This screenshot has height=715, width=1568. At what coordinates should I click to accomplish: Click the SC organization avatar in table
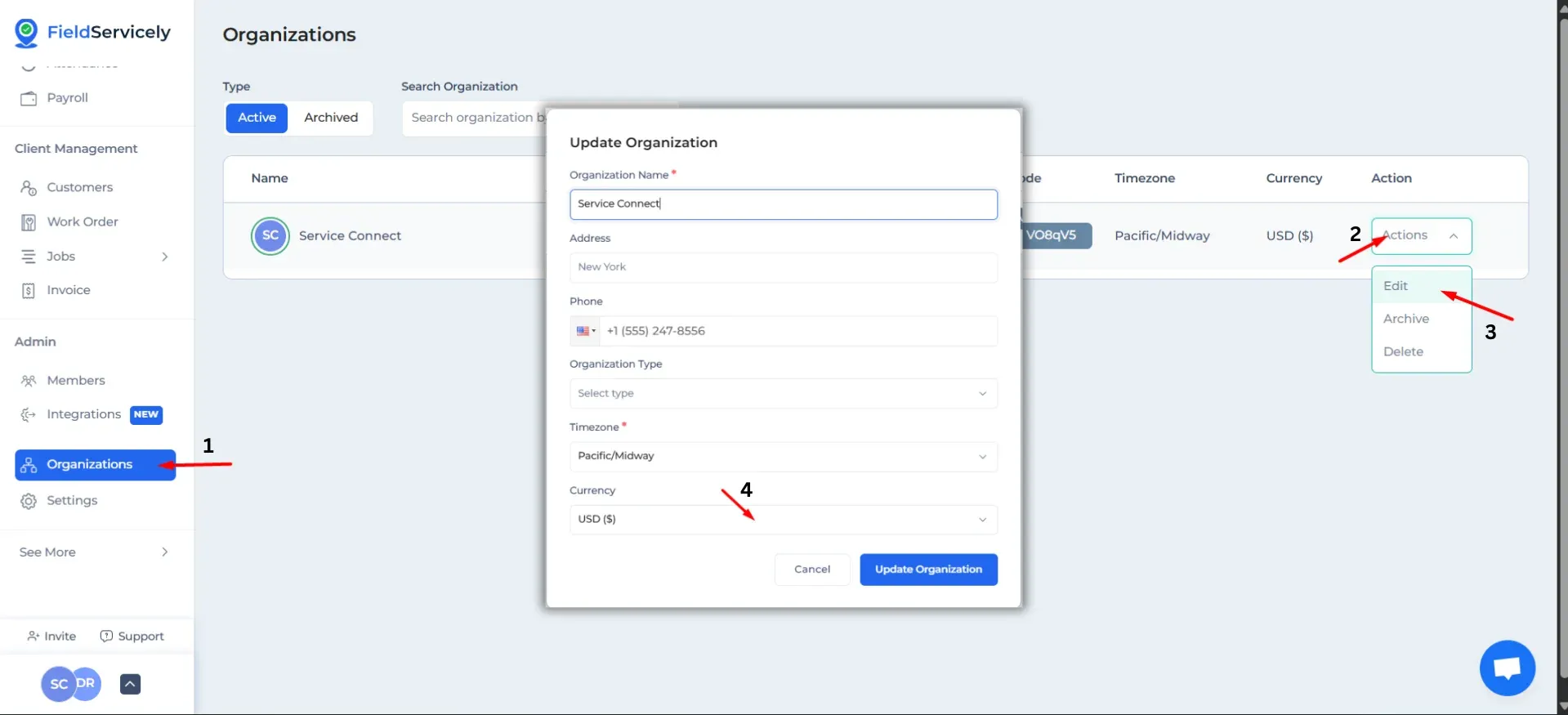pyautogui.click(x=270, y=236)
